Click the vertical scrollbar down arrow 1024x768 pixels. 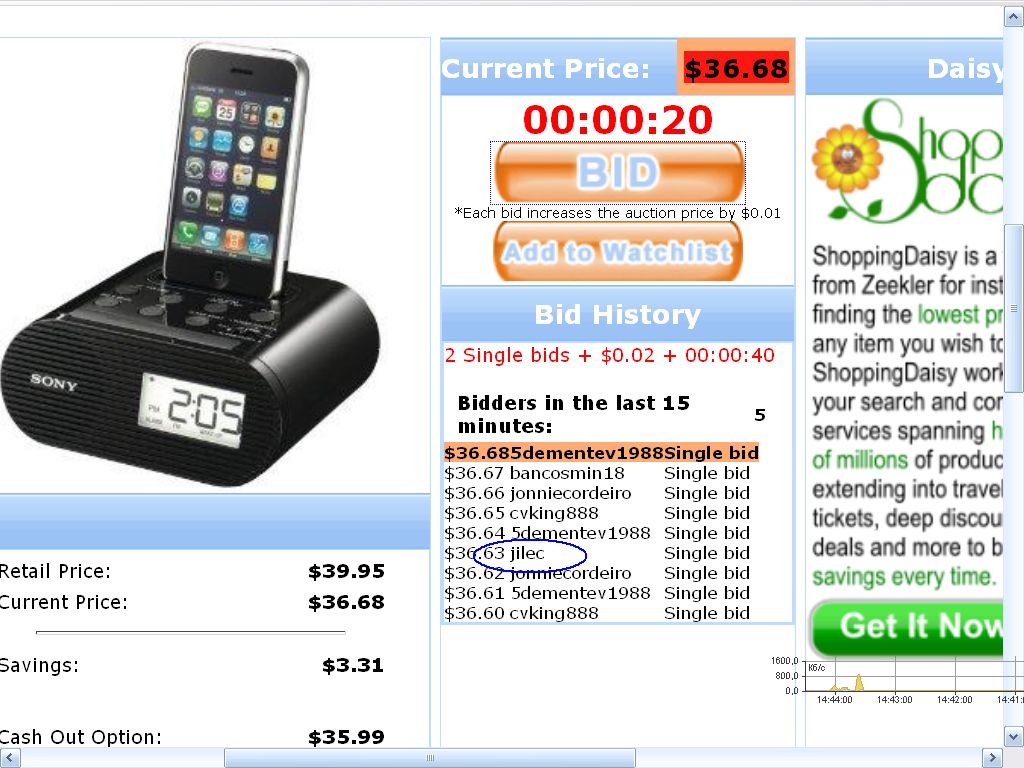(x=1014, y=737)
